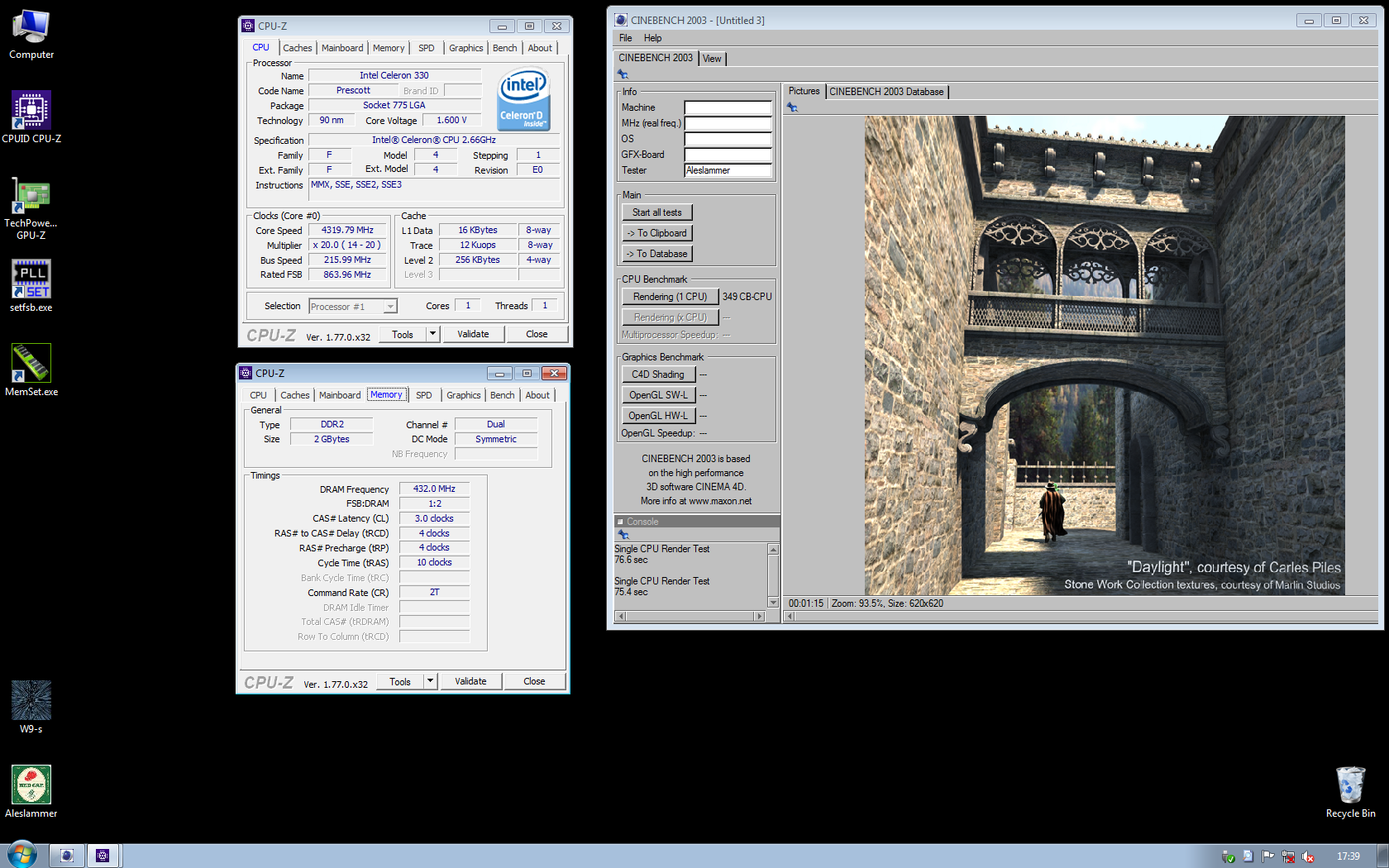Click the CPU-Z taskbar button
This screenshot has height=868, width=1389.
coord(103,856)
